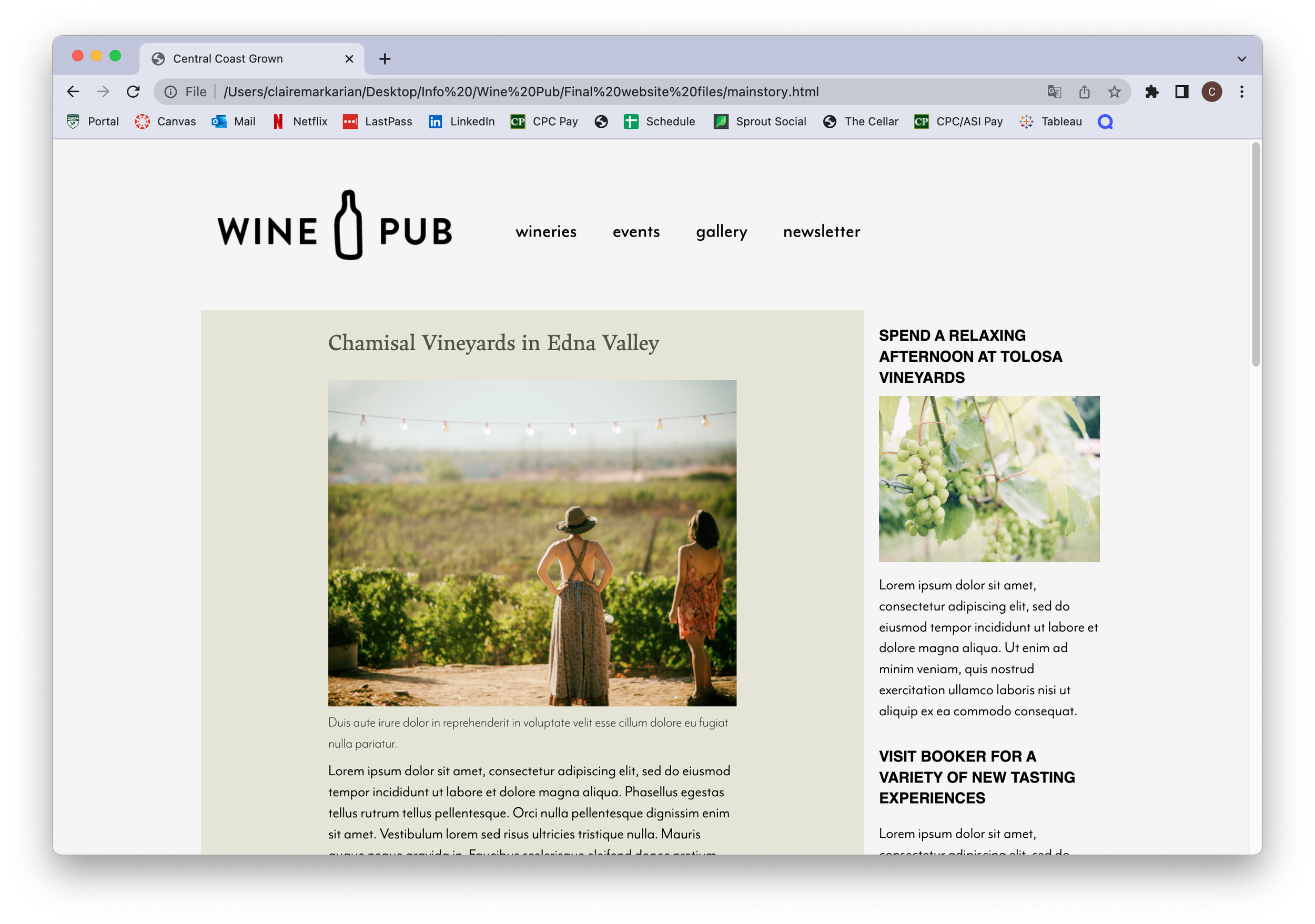Open the gallery navigation item
The height and width of the screenshot is (924, 1315).
(722, 232)
